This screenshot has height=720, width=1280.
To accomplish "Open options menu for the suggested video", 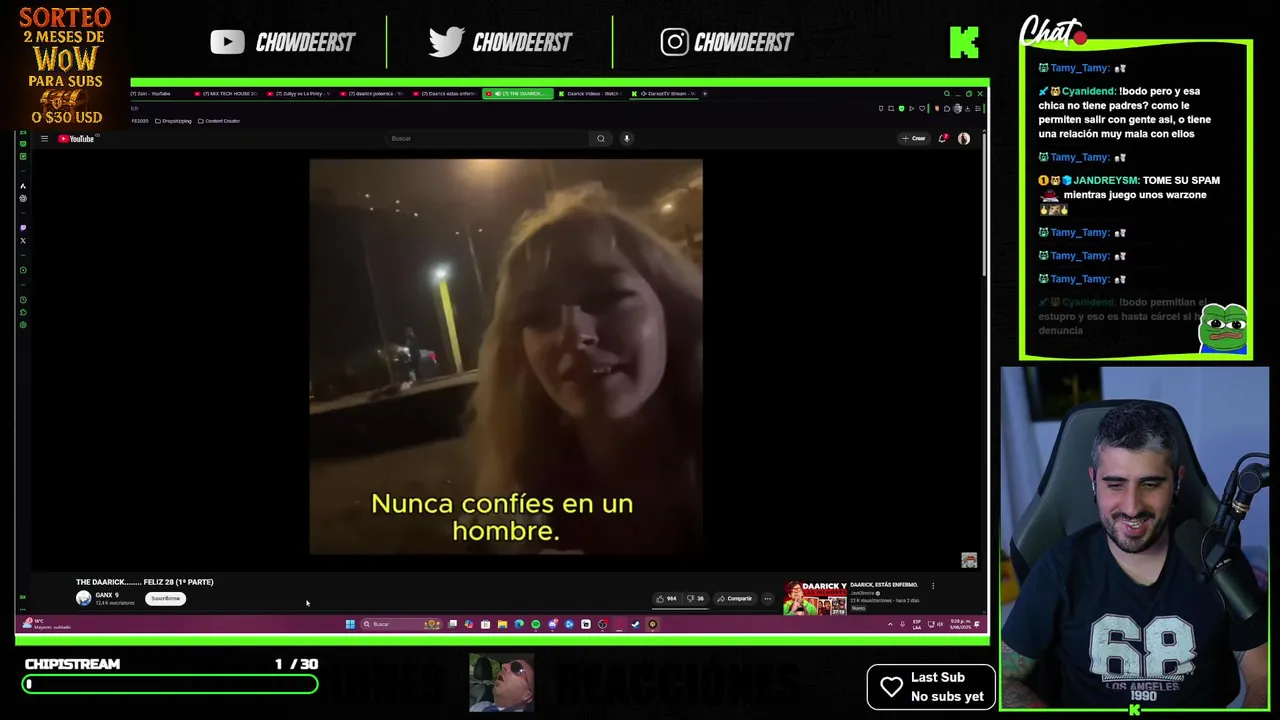I will (933, 586).
